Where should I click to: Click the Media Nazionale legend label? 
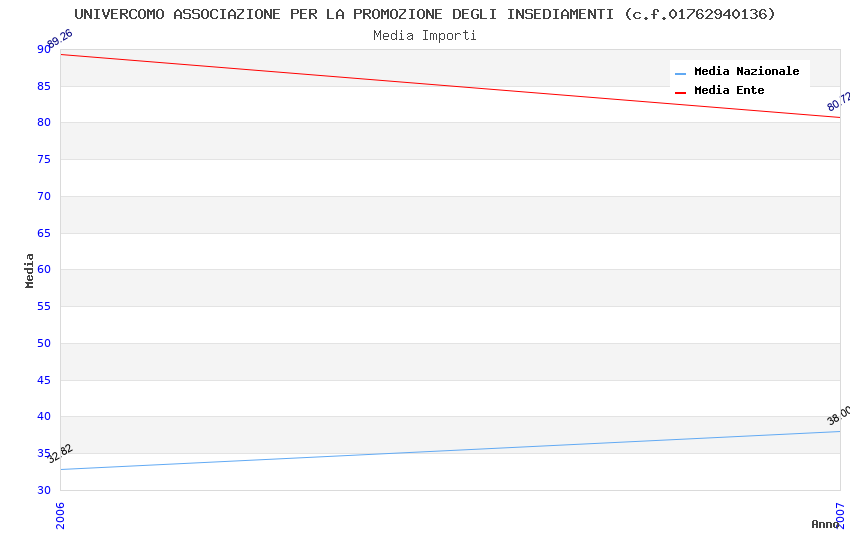point(746,71)
